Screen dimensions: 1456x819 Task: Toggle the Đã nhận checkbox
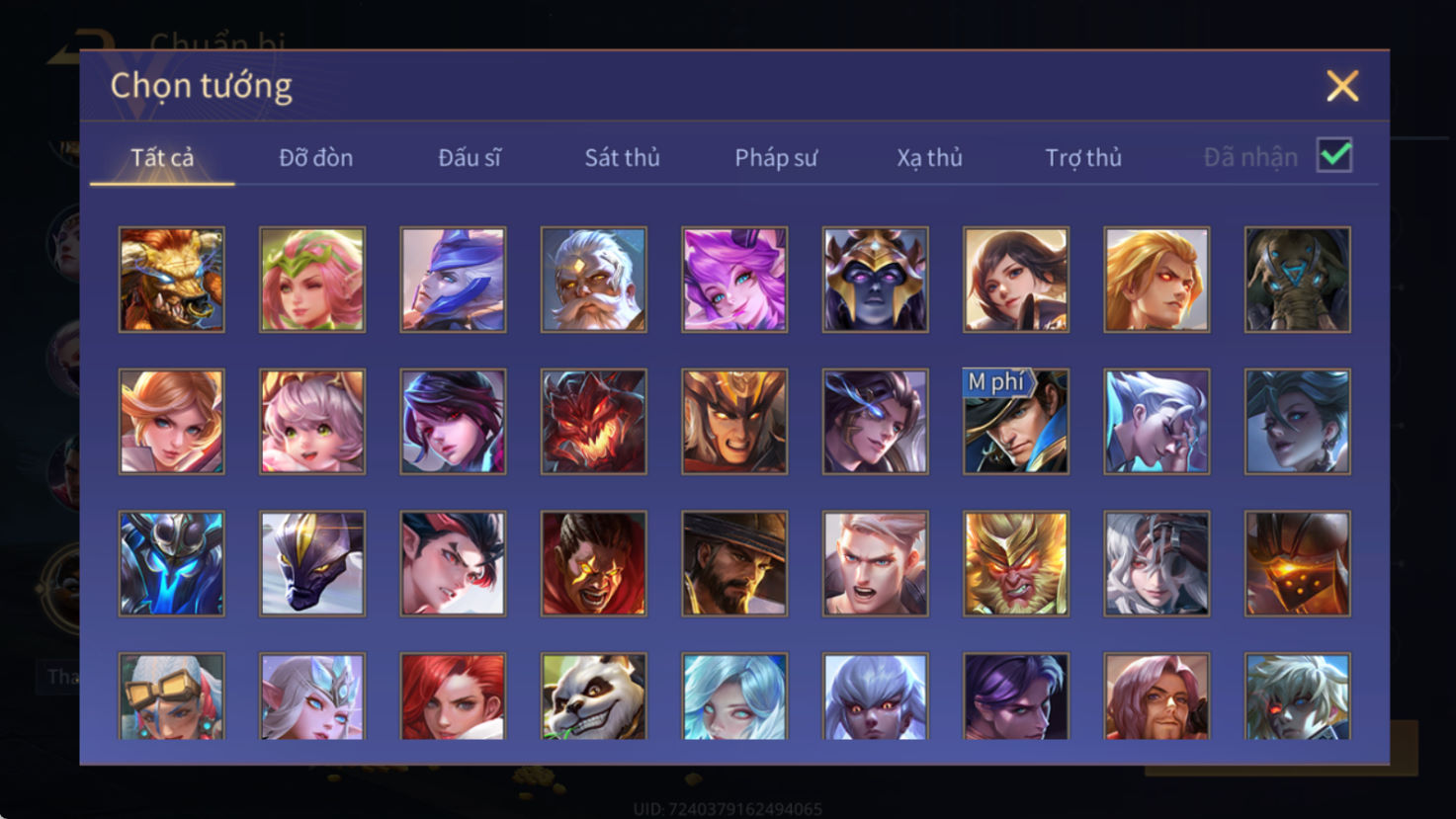coord(1334,155)
